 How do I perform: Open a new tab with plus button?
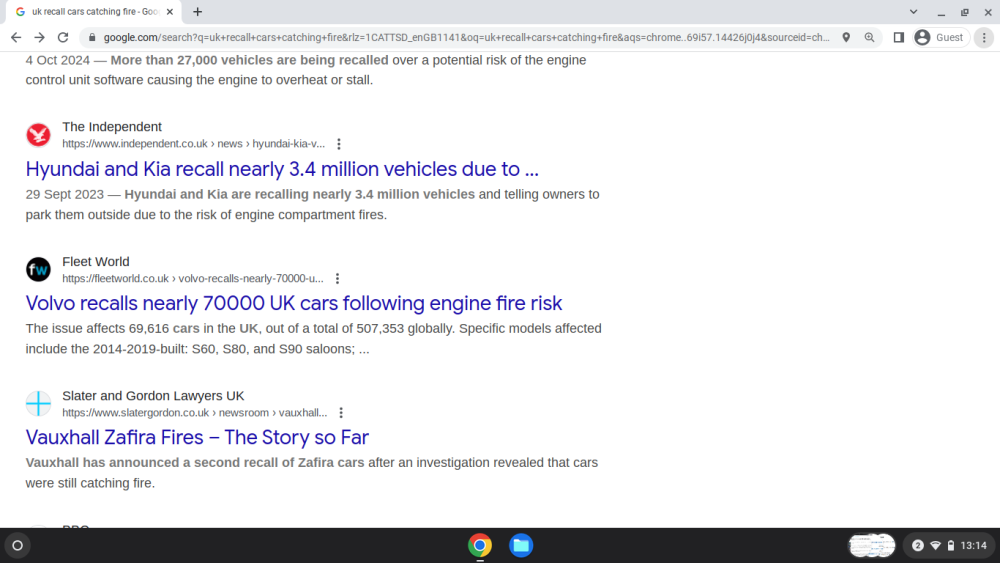tap(198, 11)
